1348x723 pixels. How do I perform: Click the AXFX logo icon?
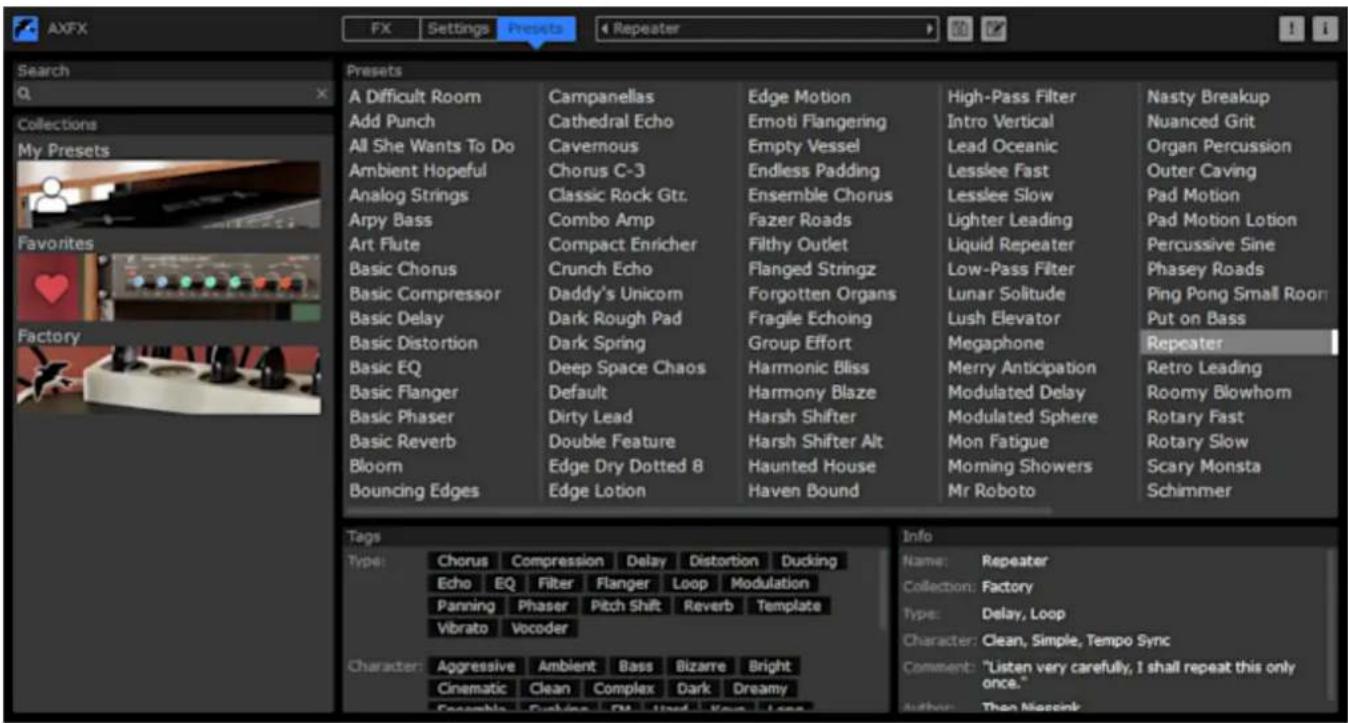(25, 30)
